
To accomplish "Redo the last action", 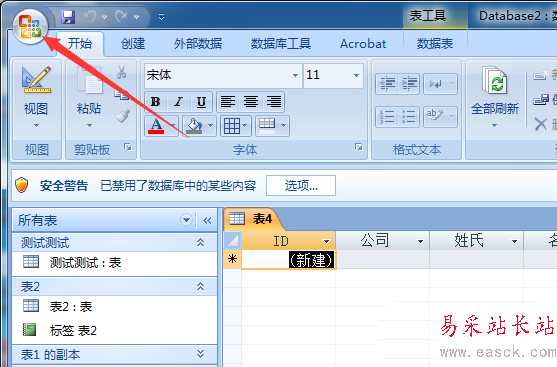I will (x=121, y=16).
